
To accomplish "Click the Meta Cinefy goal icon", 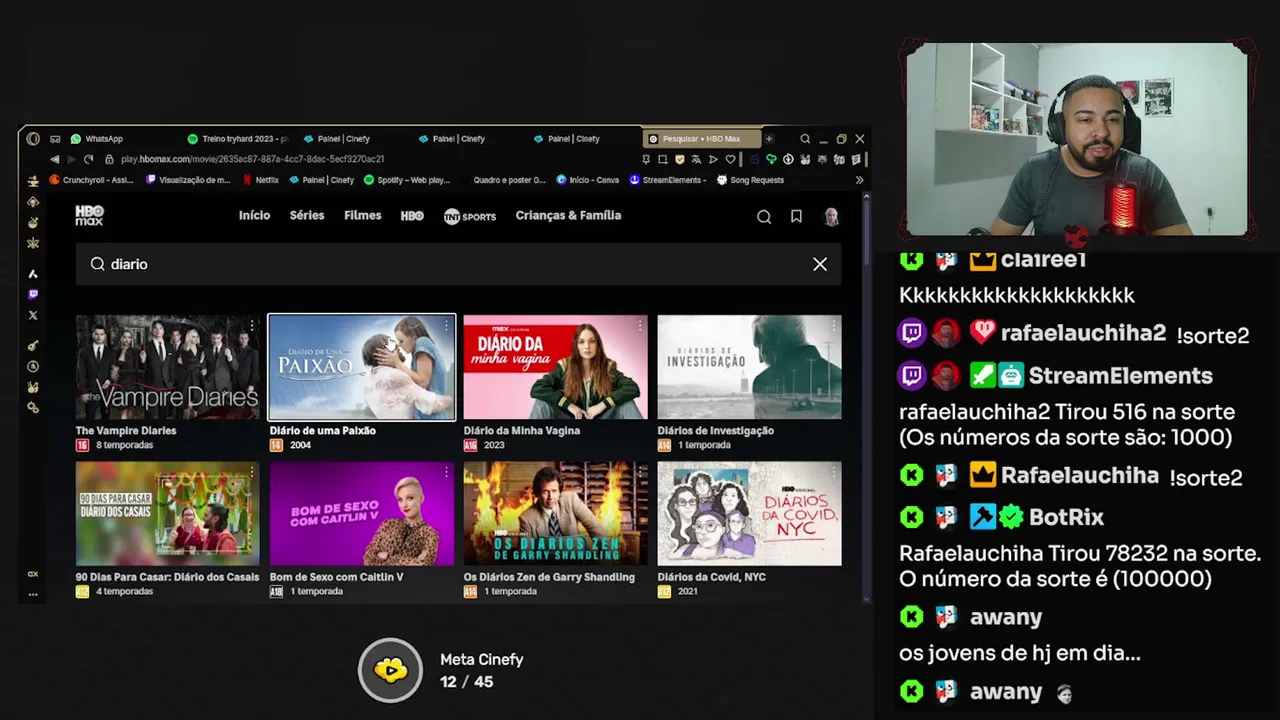I will click(x=391, y=670).
